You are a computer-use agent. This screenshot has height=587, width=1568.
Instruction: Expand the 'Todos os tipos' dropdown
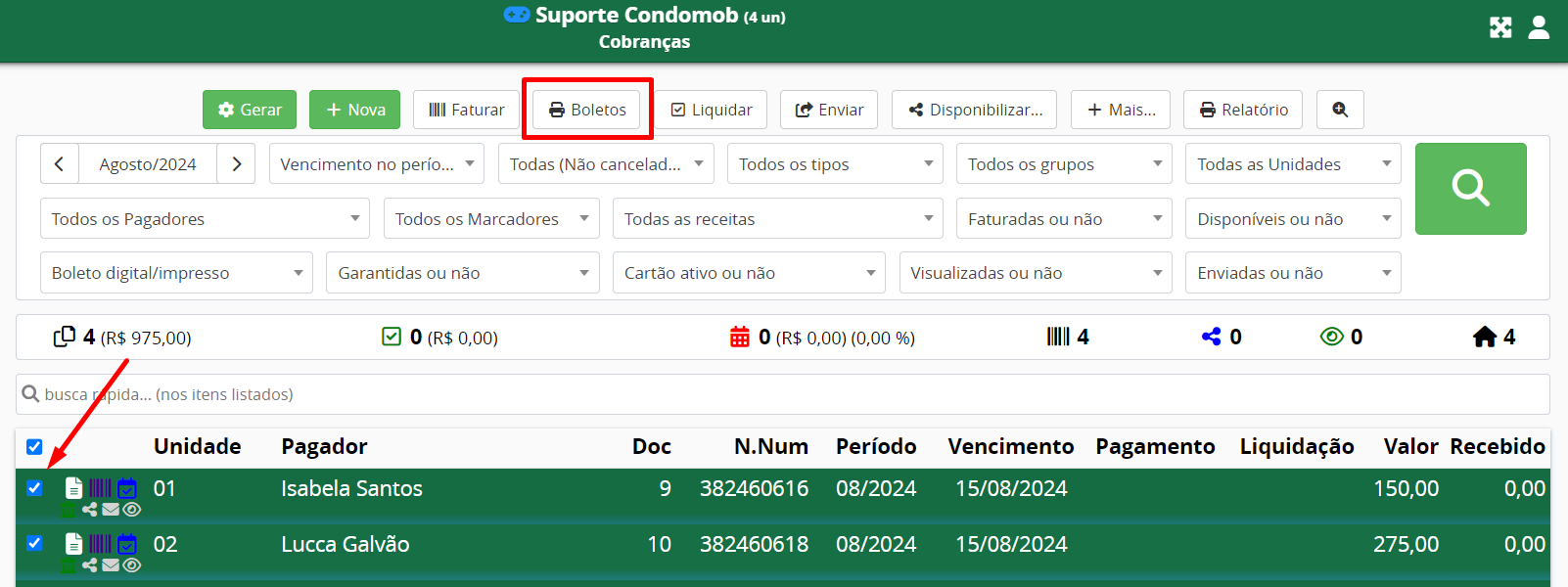pyautogui.click(x=835, y=164)
